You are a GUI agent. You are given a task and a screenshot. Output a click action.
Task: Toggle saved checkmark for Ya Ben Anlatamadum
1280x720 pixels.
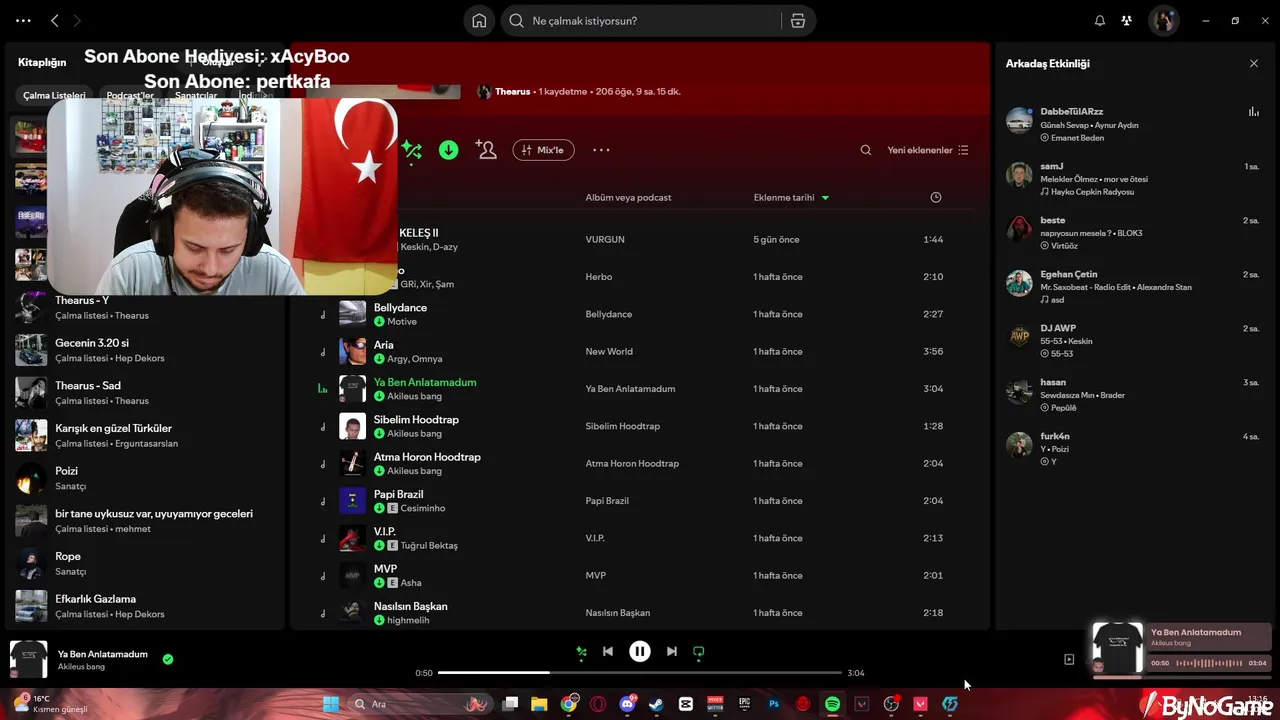(x=168, y=659)
